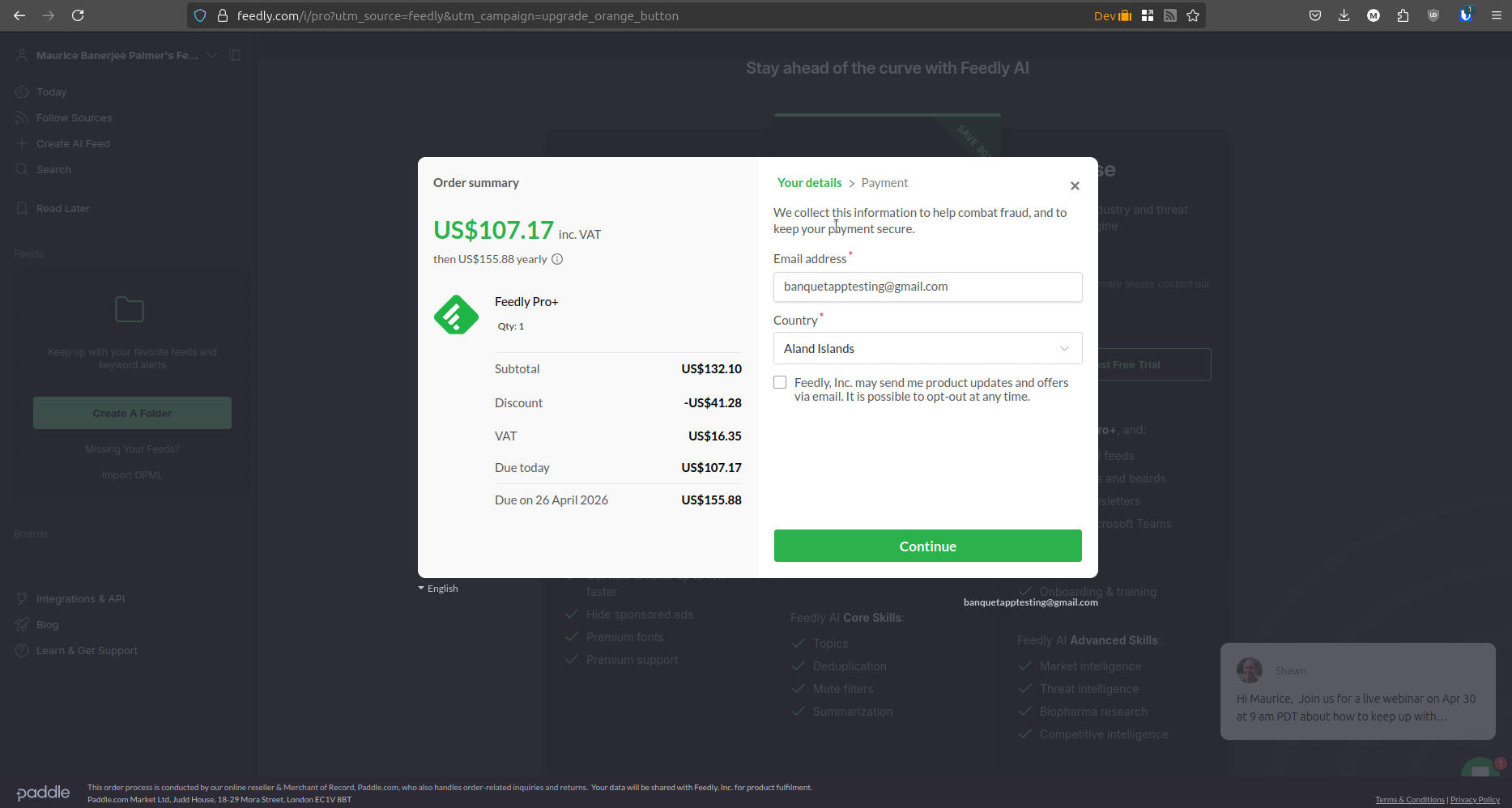Viewport: 1512px width, 808px height.
Task: Enable product updates and offers checkbox
Action: click(x=780, y=382)
